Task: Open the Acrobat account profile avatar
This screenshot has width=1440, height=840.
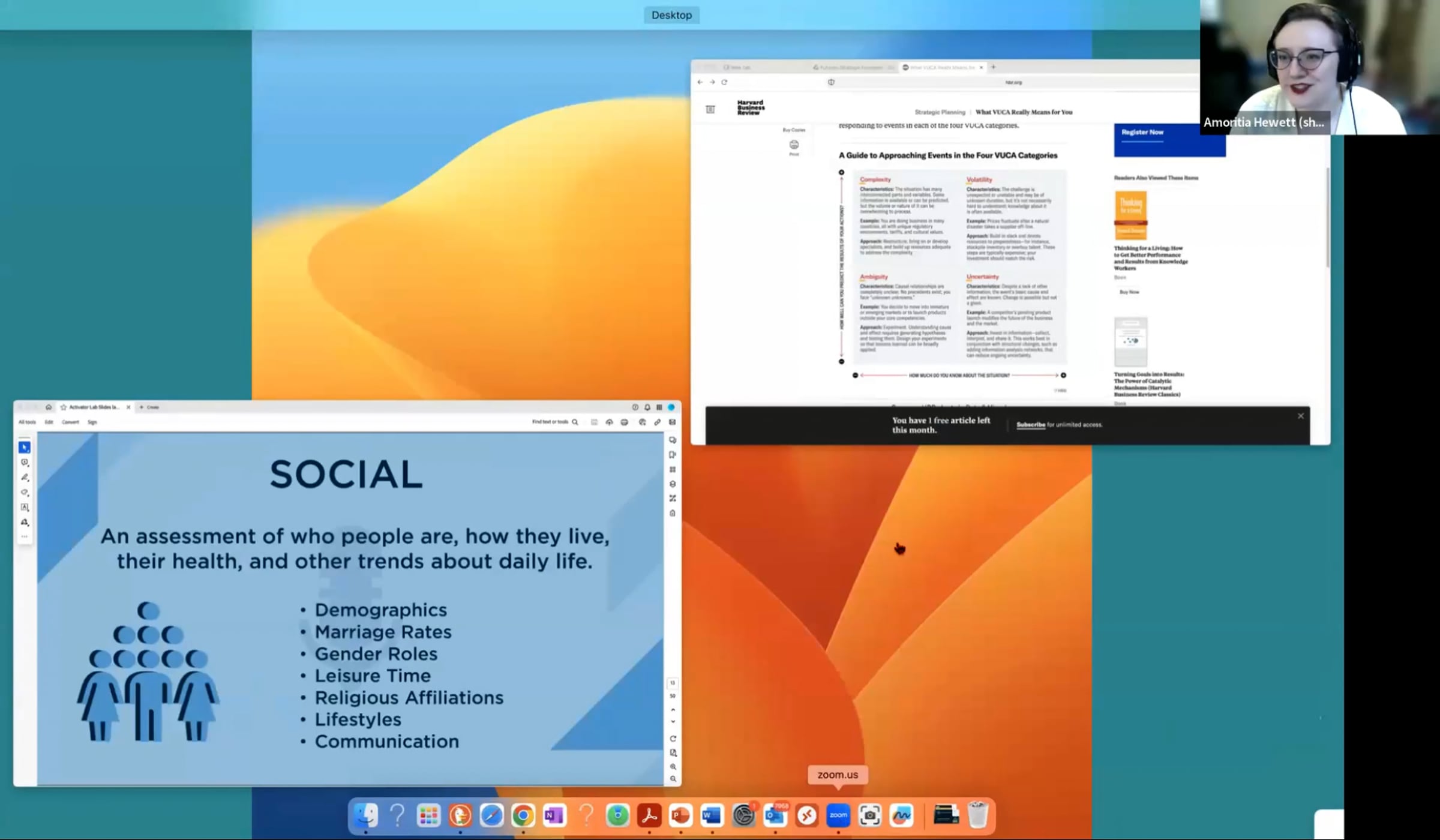Action: [671, 407]
